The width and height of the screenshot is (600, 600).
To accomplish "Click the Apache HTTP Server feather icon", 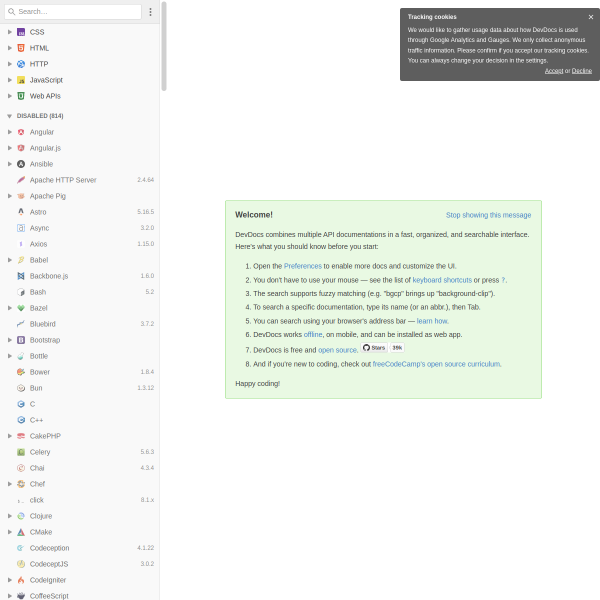I will point(21,180).
